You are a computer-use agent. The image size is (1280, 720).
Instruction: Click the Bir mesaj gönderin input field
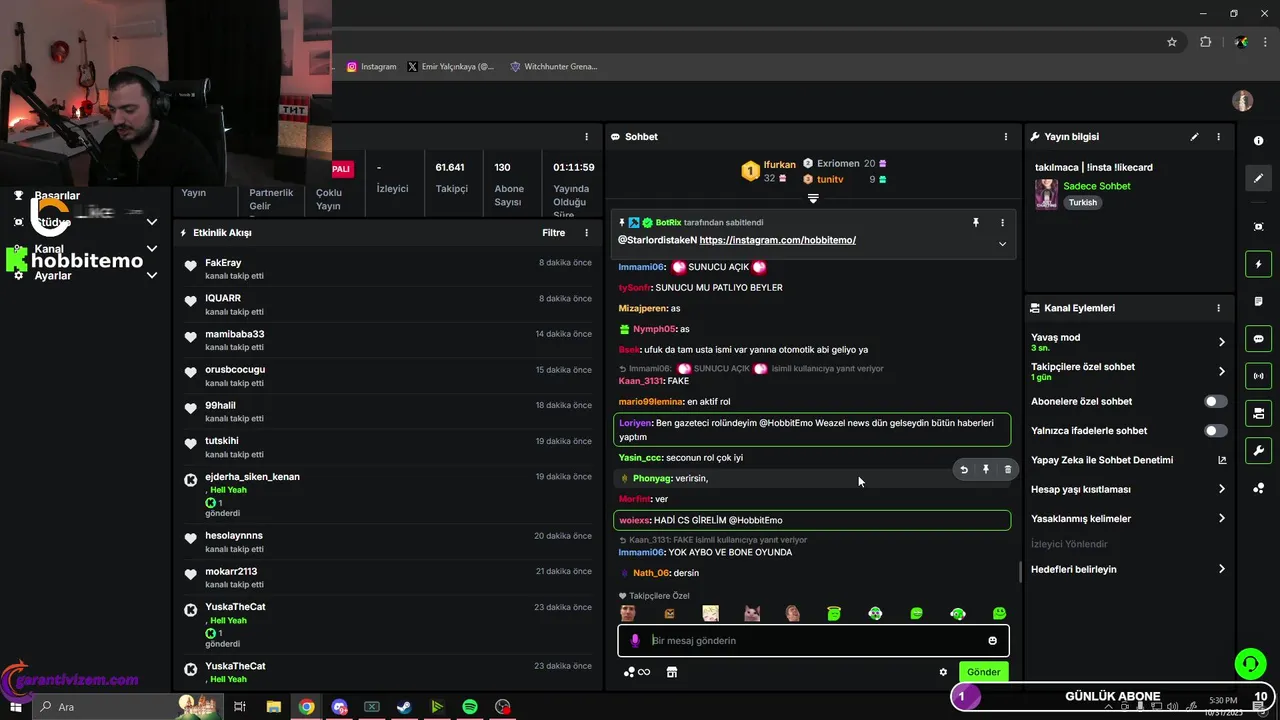pos(815,640)
